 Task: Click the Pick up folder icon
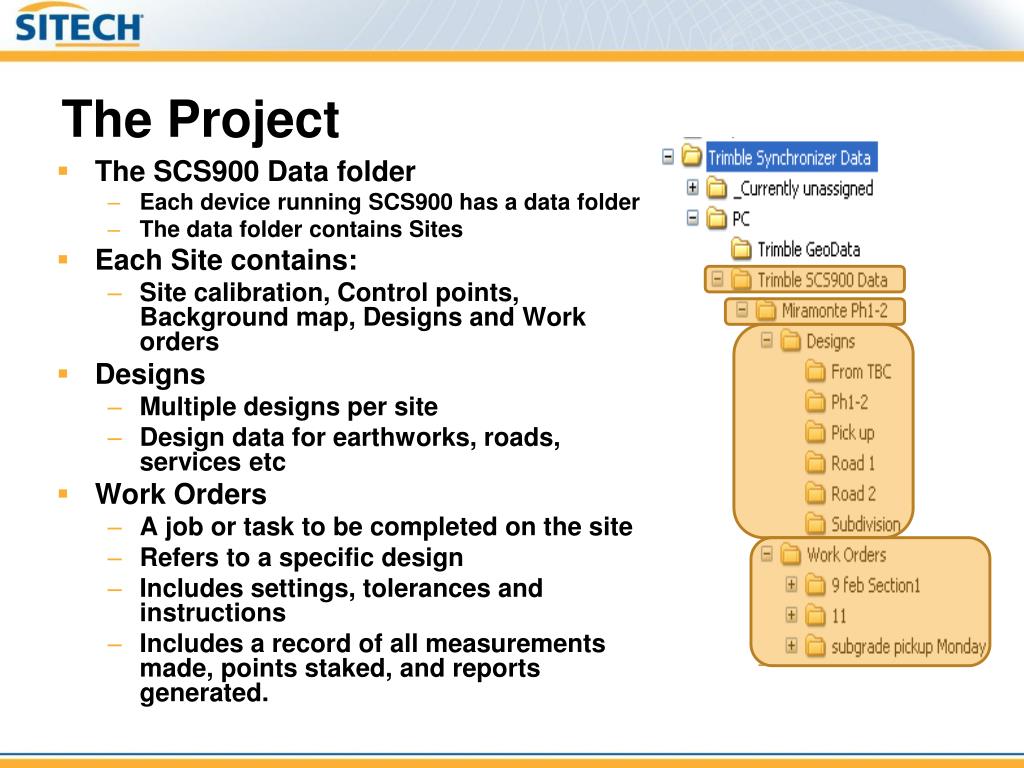tap(815, 432)
